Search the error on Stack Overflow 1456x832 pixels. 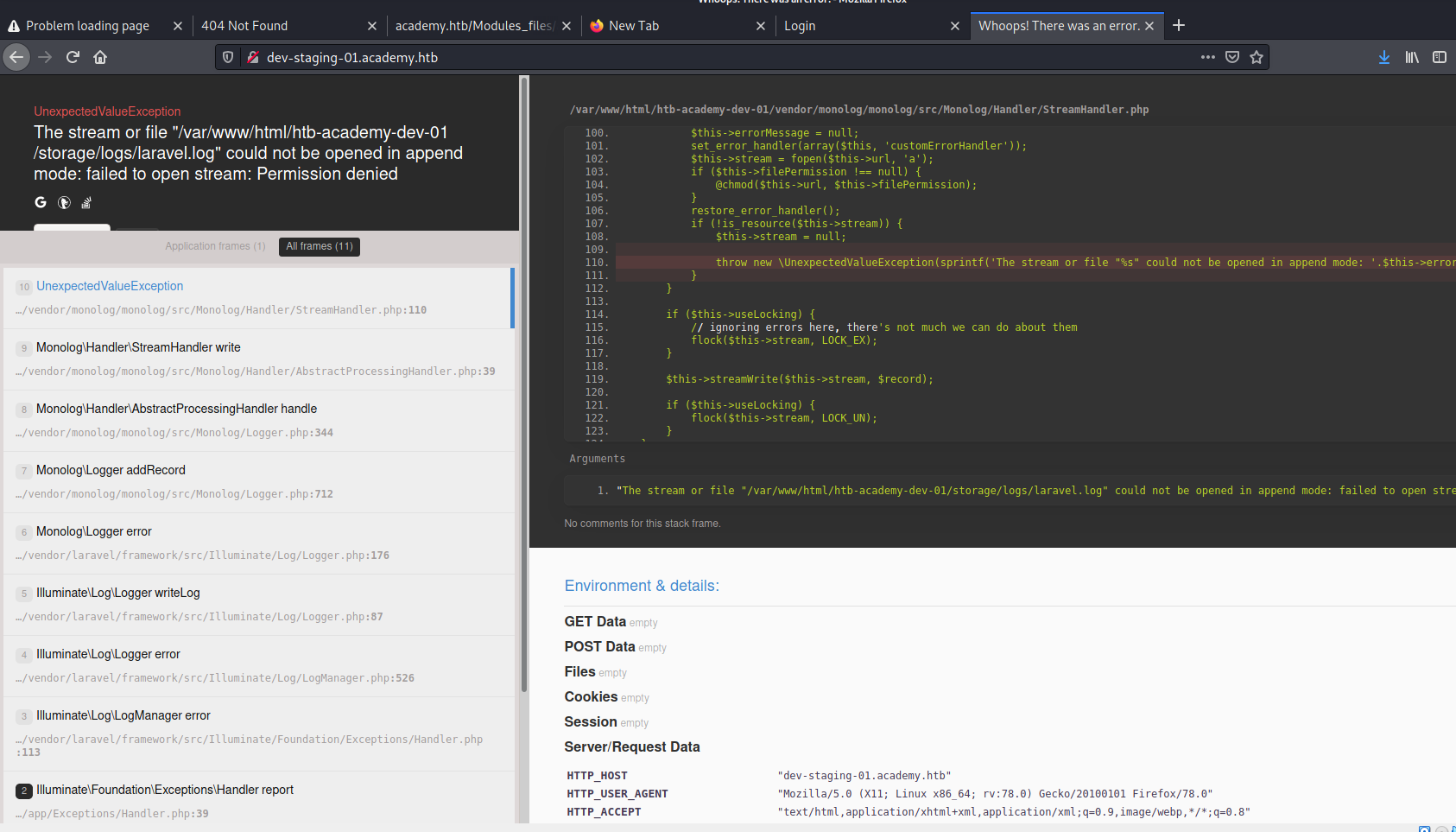[85, 202]
